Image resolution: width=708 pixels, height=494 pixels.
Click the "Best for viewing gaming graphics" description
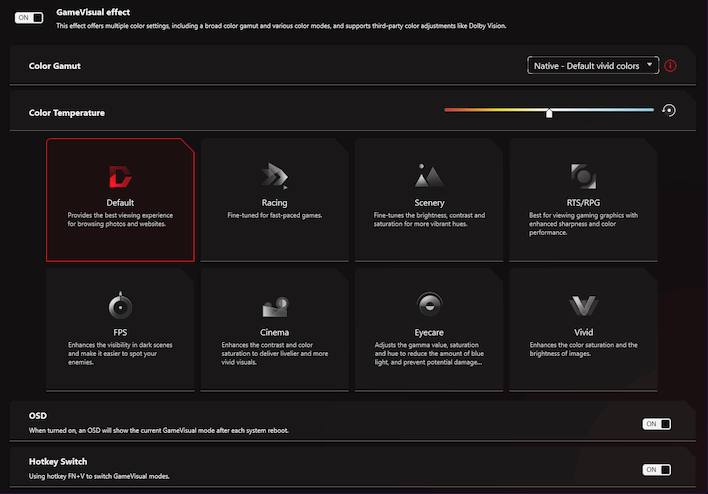(583, 224)
